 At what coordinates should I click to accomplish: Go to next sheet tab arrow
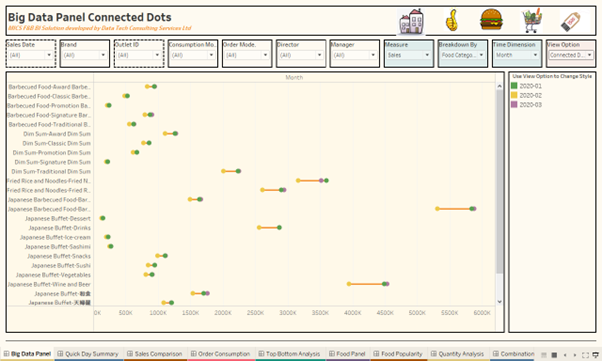click(575, 354)
